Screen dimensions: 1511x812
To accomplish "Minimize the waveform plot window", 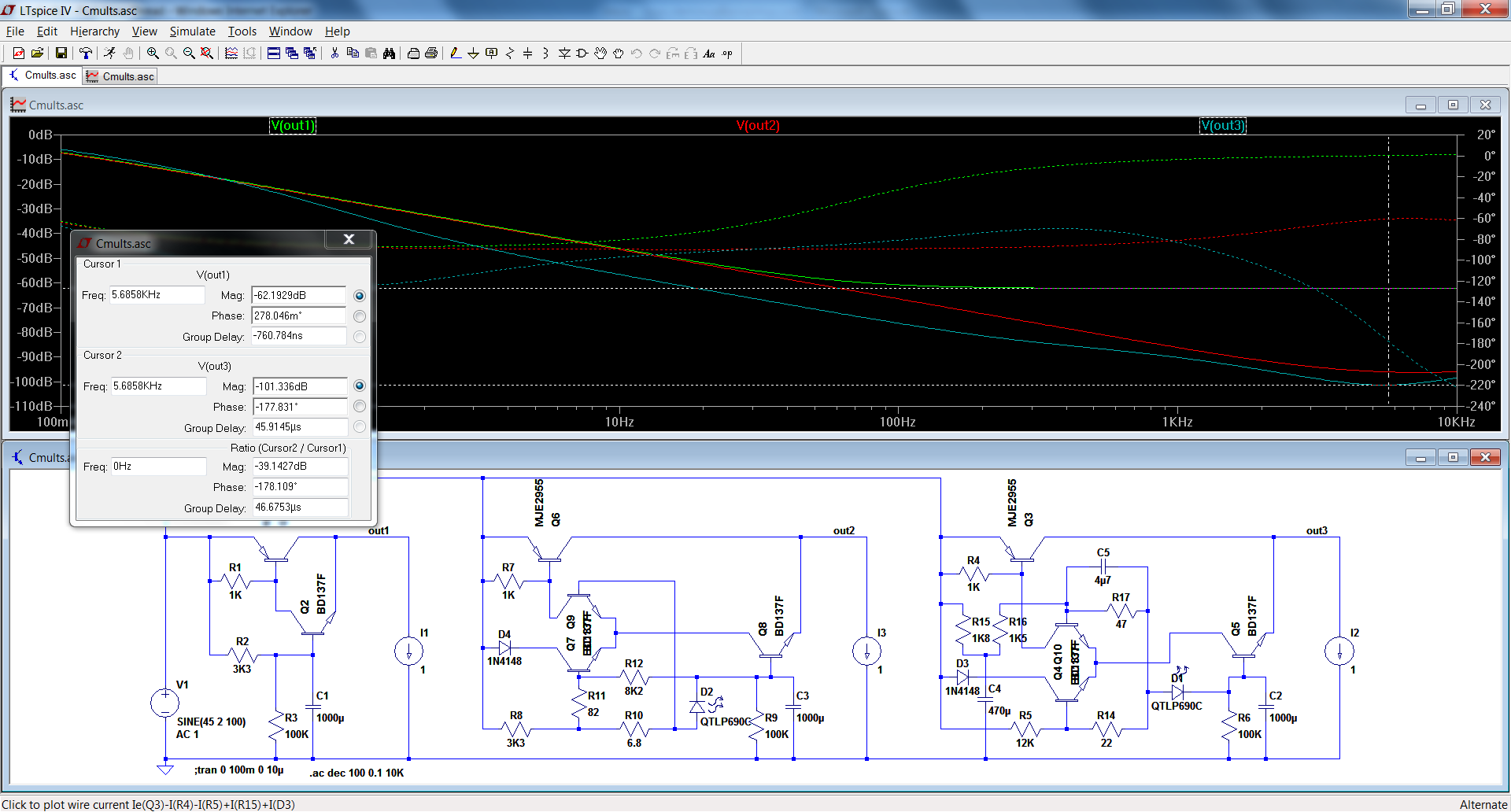I will pyautogui.click(x=1420, y=105).
